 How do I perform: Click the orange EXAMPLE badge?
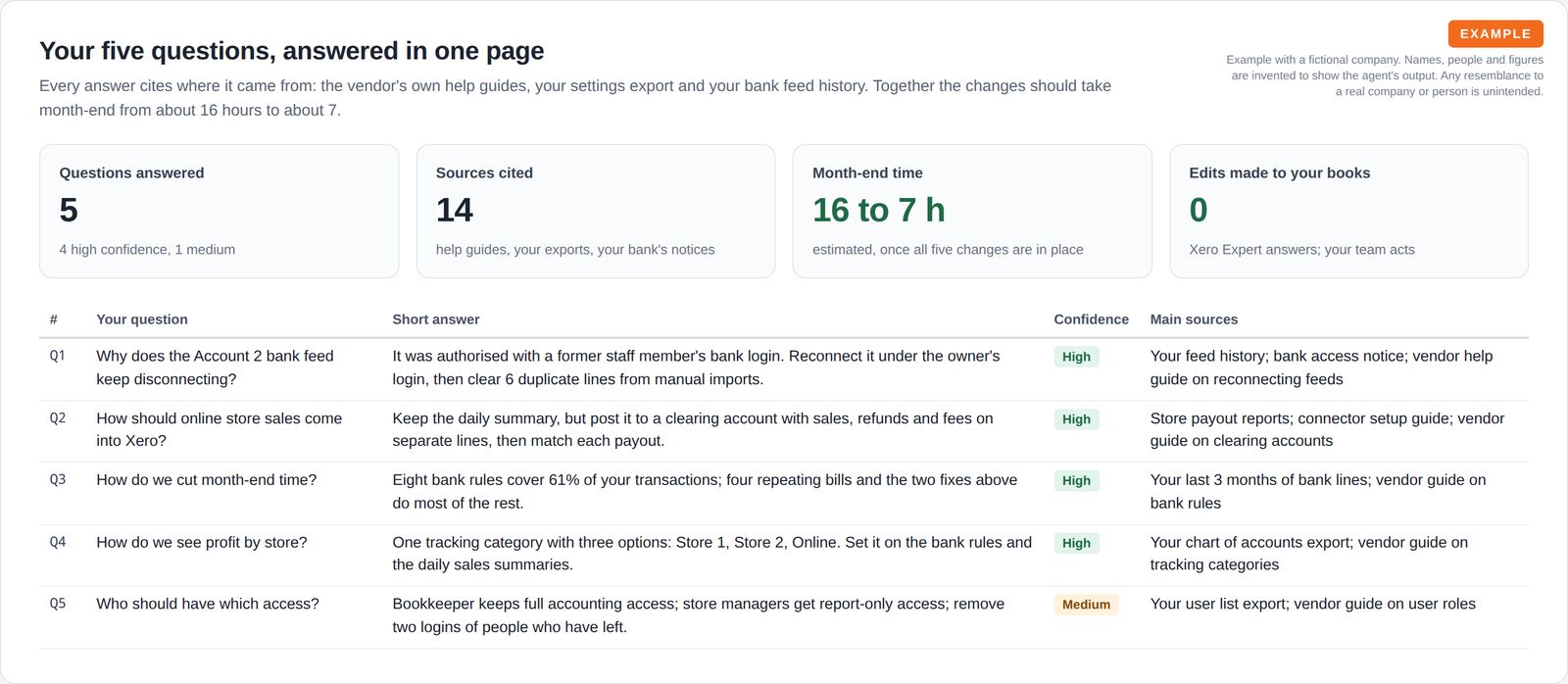pyautogui.click(x=1495, y=33)
